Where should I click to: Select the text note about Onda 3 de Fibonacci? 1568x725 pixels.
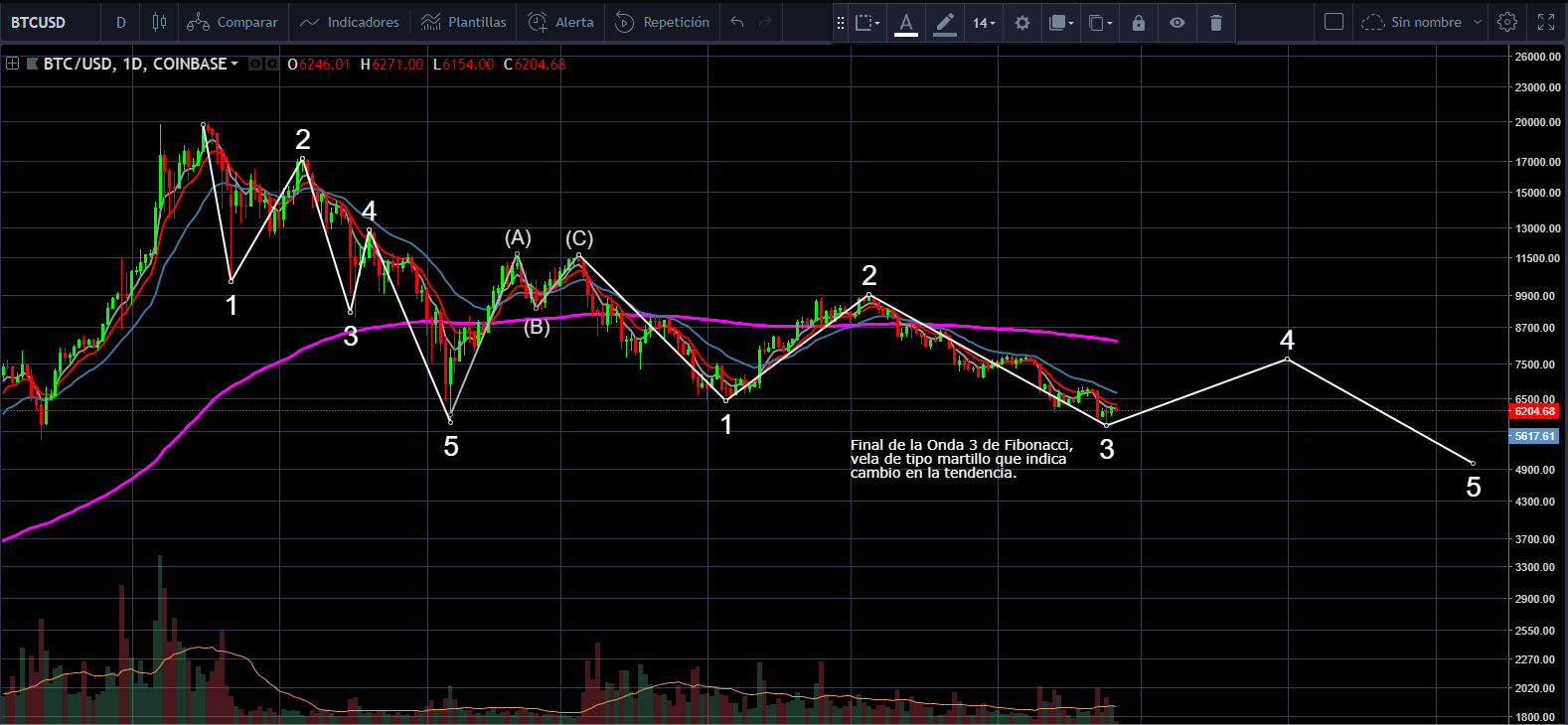(962, 459)
